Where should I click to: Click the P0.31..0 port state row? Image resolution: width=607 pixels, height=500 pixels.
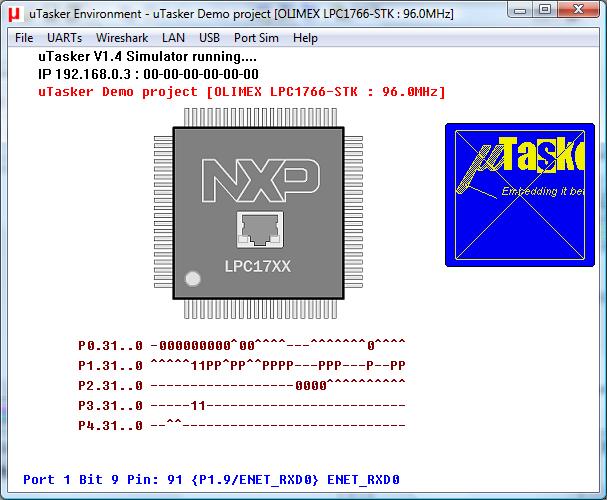pos(242,345)
